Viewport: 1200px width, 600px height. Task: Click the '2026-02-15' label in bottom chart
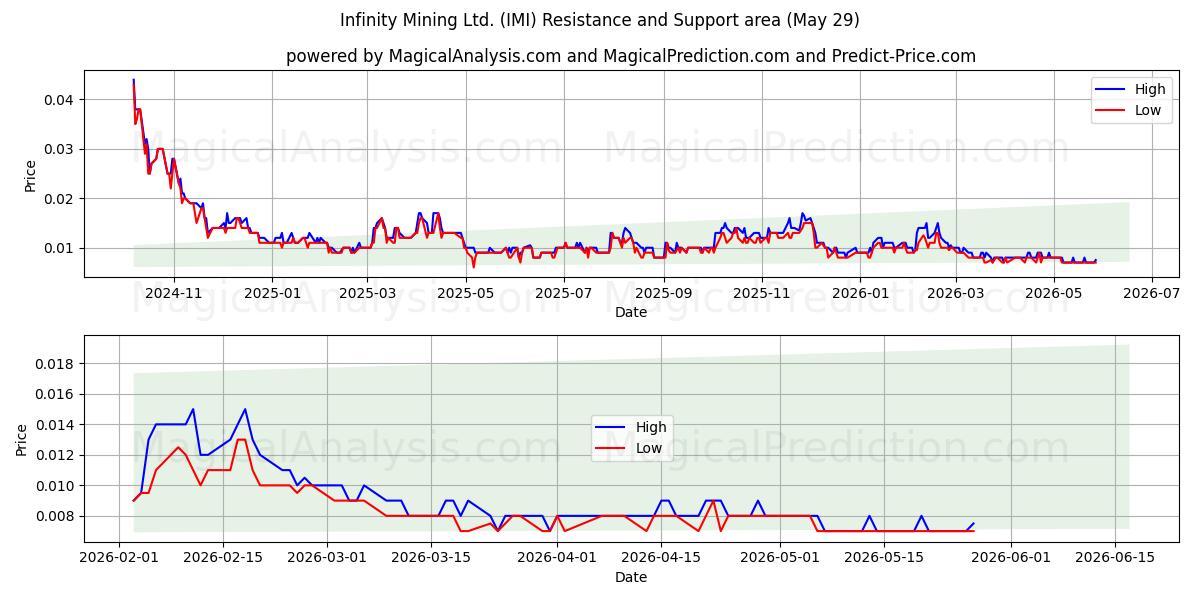pos(224,557)
